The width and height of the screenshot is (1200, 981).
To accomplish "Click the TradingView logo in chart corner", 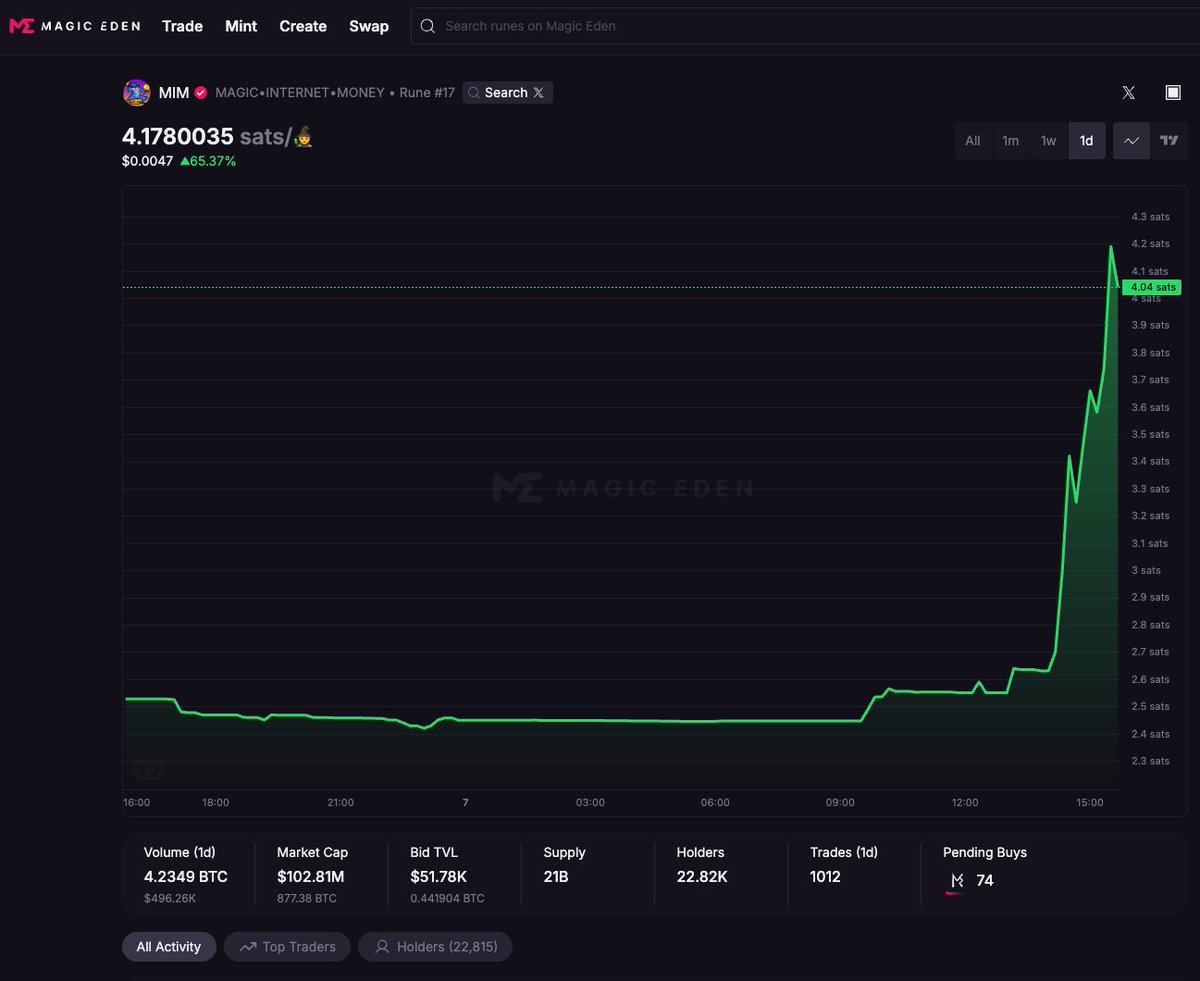I will pyautogui.click(x=148, y=770).
